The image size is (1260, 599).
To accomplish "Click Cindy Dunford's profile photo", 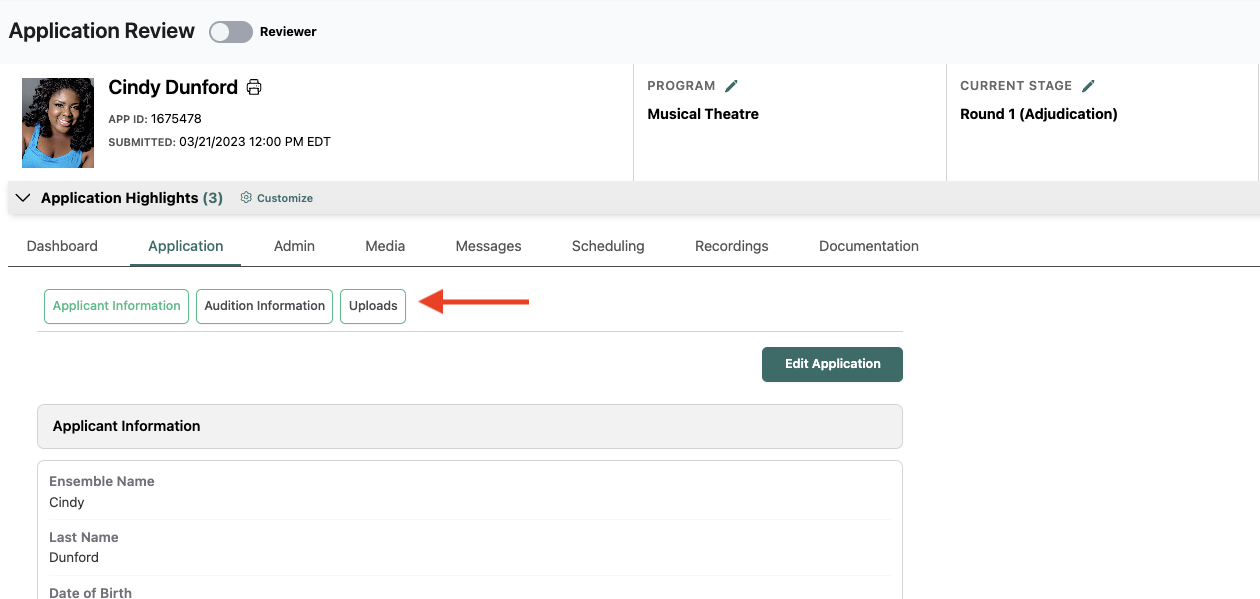I will coord(58,123).
